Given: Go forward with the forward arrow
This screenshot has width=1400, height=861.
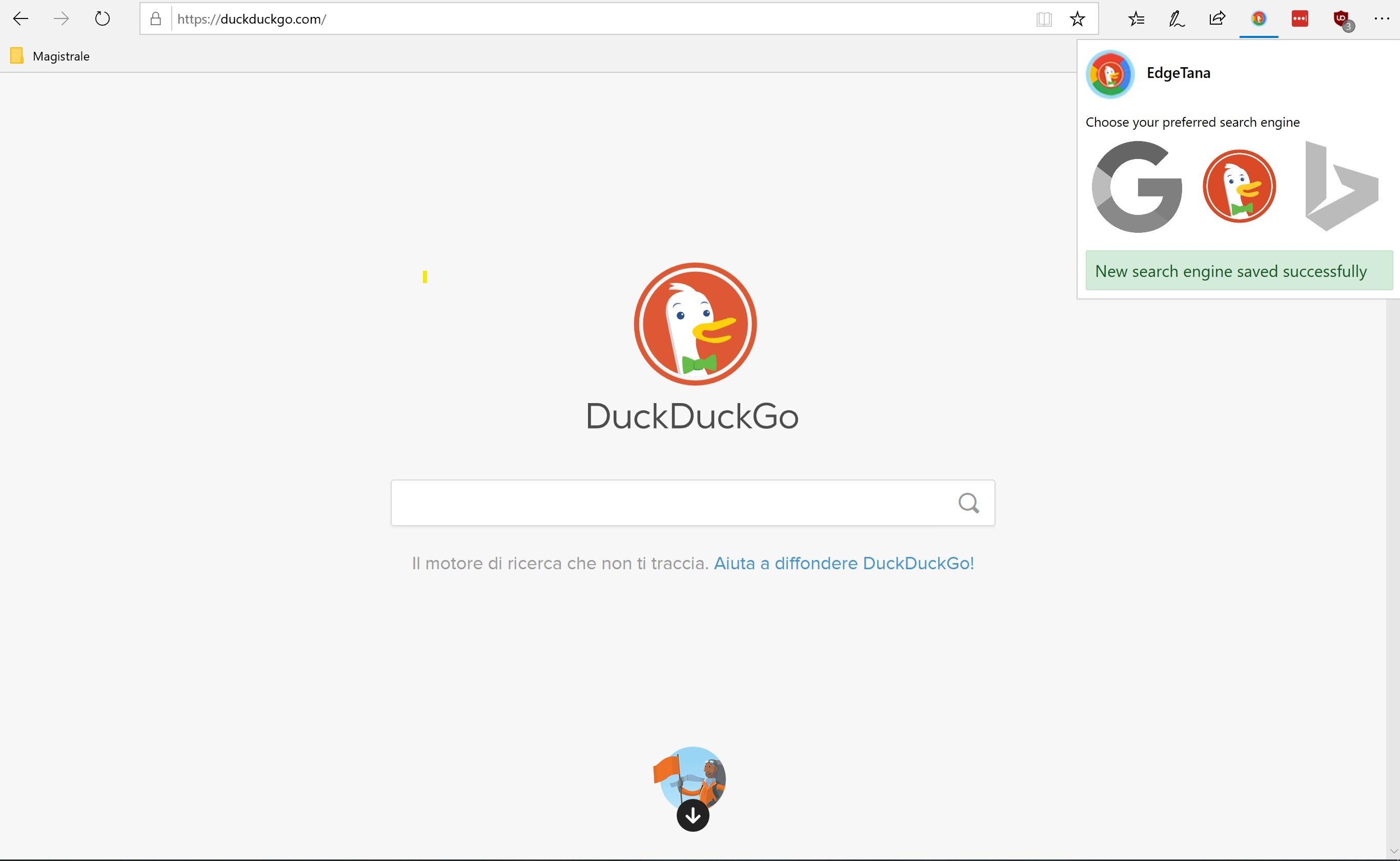Looking at the screenshot, I should point(61,19).
